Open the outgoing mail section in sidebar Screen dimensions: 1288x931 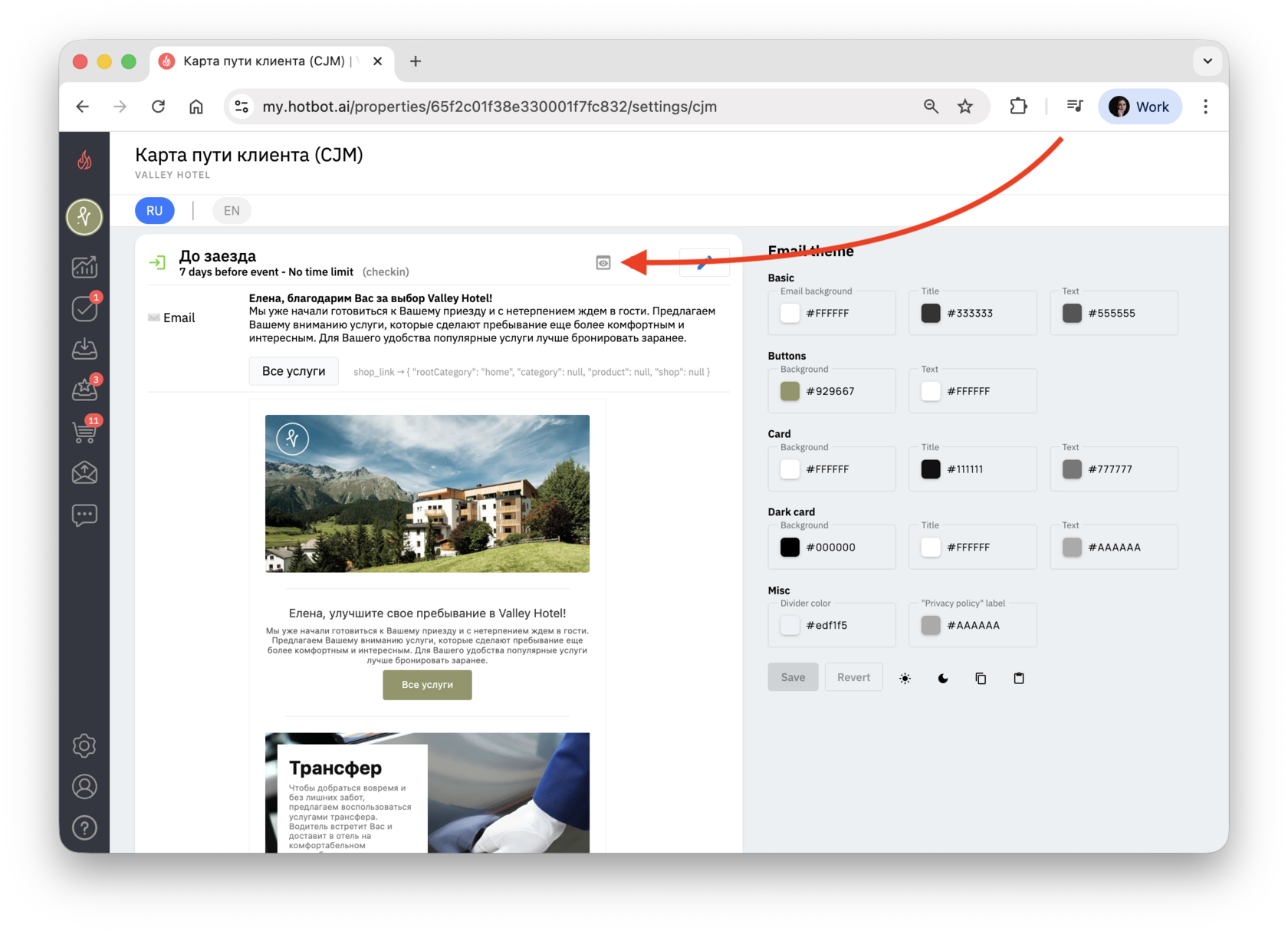click(x=84, y=472)
